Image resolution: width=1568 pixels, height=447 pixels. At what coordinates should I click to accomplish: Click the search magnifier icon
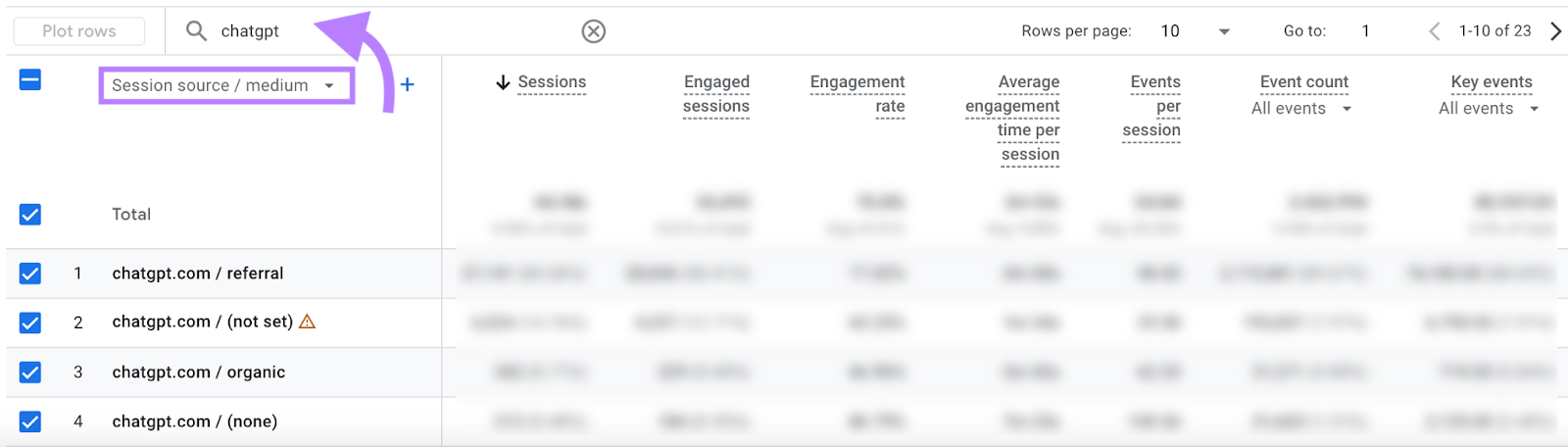pyautogui.click(x=196, y=31)
